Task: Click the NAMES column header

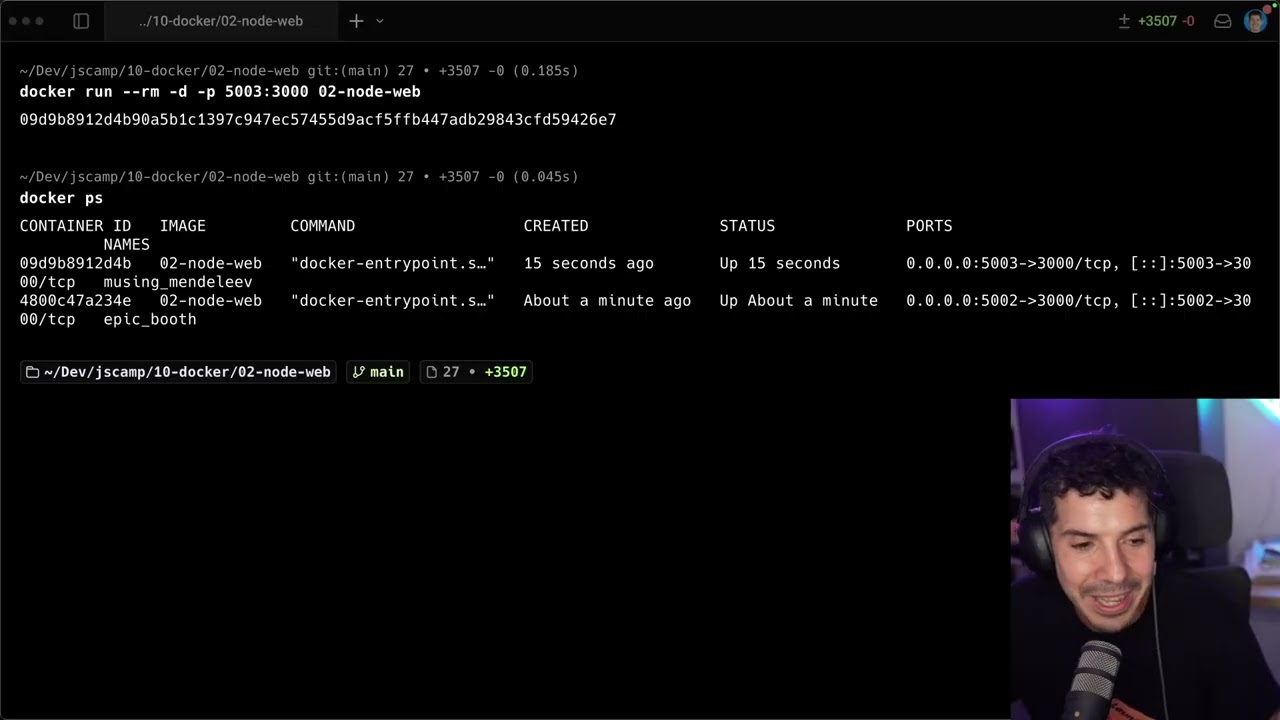Action: pos(127,245)
